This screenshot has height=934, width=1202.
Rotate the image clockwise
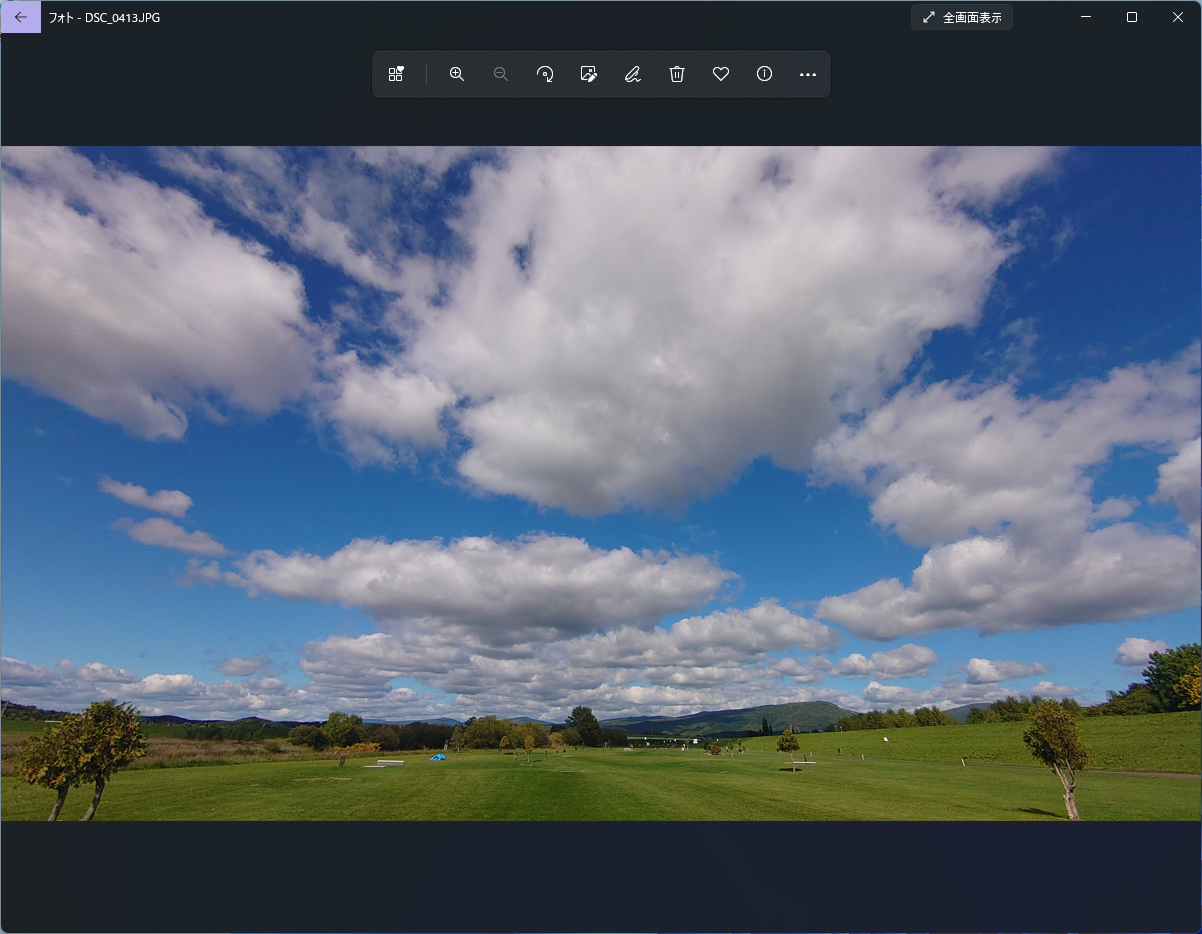click(x=545, y=74)
